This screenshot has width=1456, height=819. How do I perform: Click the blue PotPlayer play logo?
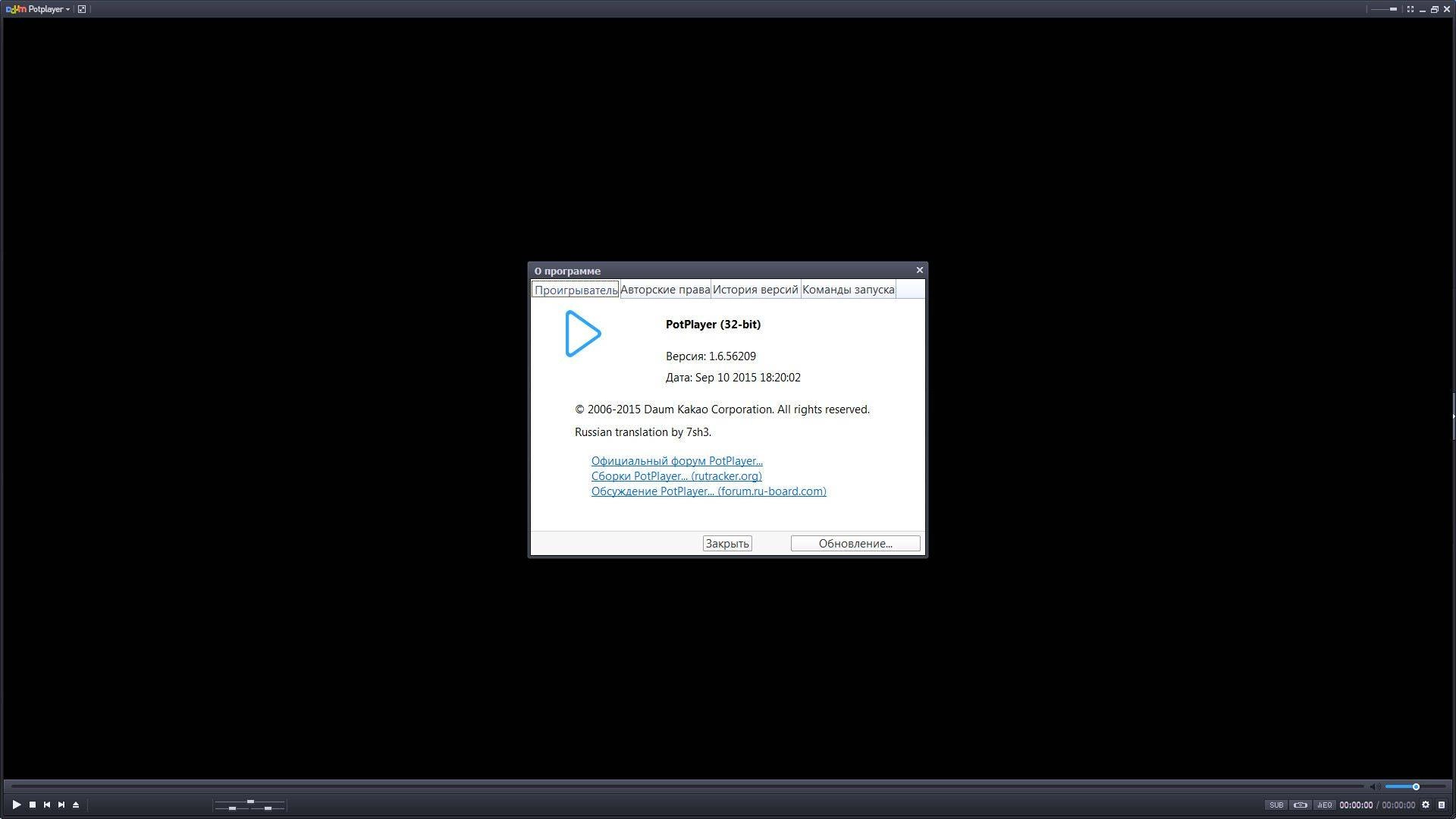(x=582, y=334)
